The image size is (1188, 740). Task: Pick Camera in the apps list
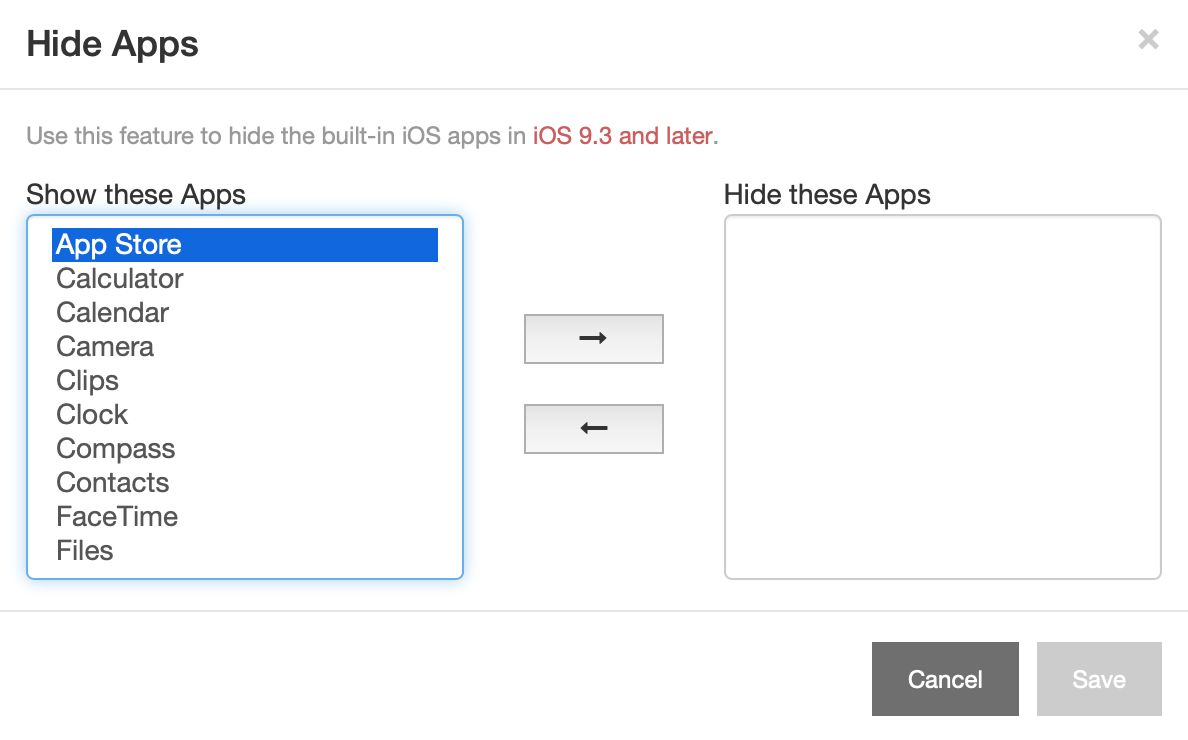[245, 347]
